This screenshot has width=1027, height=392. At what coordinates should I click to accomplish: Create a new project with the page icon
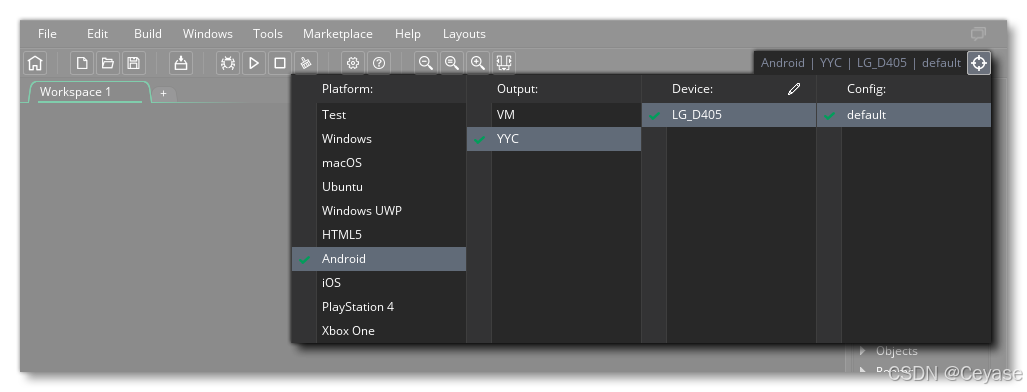click(82, 63)
